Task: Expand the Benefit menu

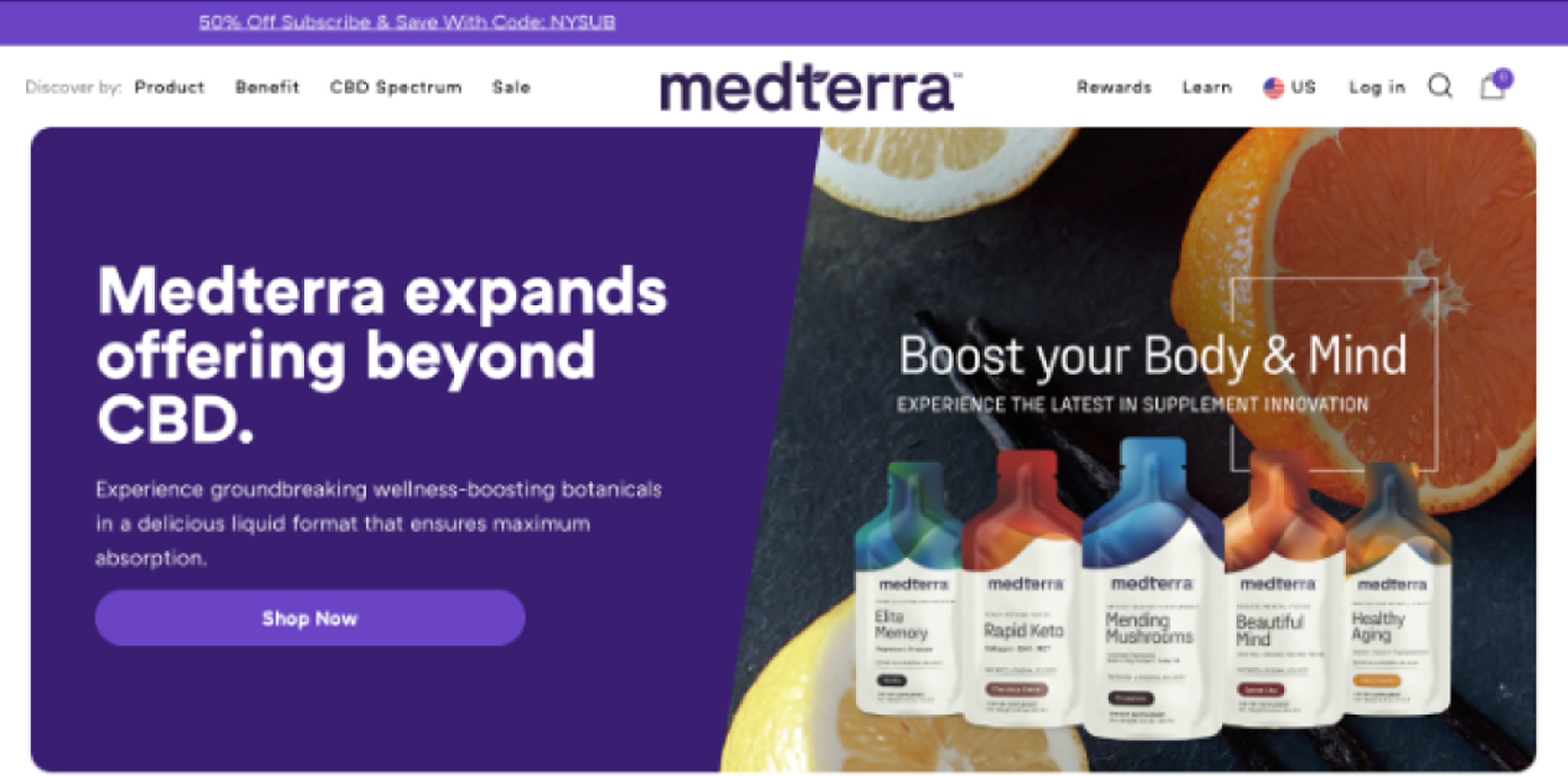Action: tap(267, 87)
